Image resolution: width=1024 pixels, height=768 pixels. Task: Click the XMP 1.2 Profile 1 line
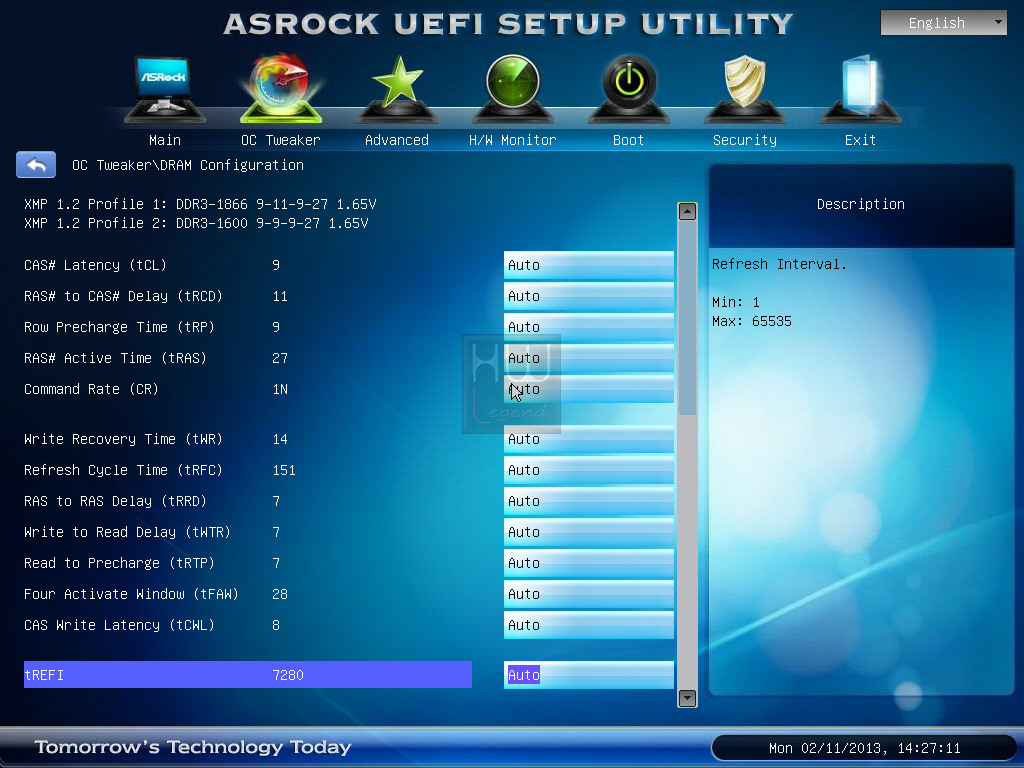[200, 204]
